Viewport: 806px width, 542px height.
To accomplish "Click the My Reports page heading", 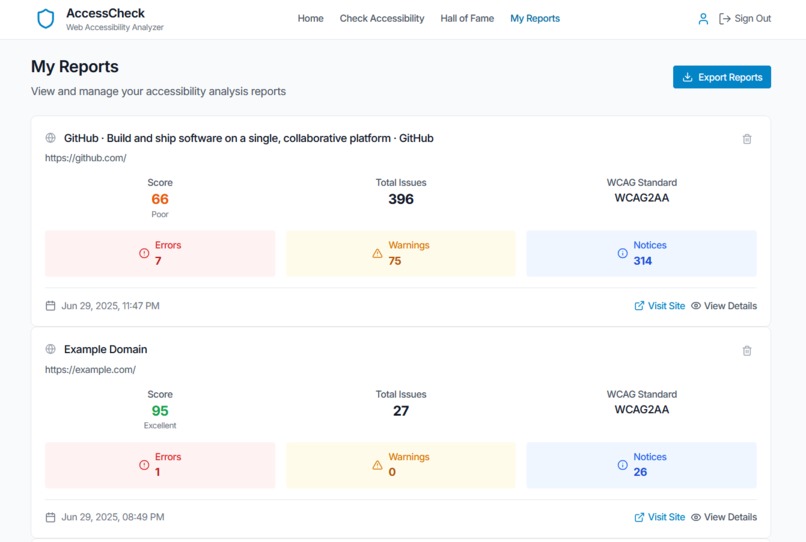I will click(x=75, y=67).
